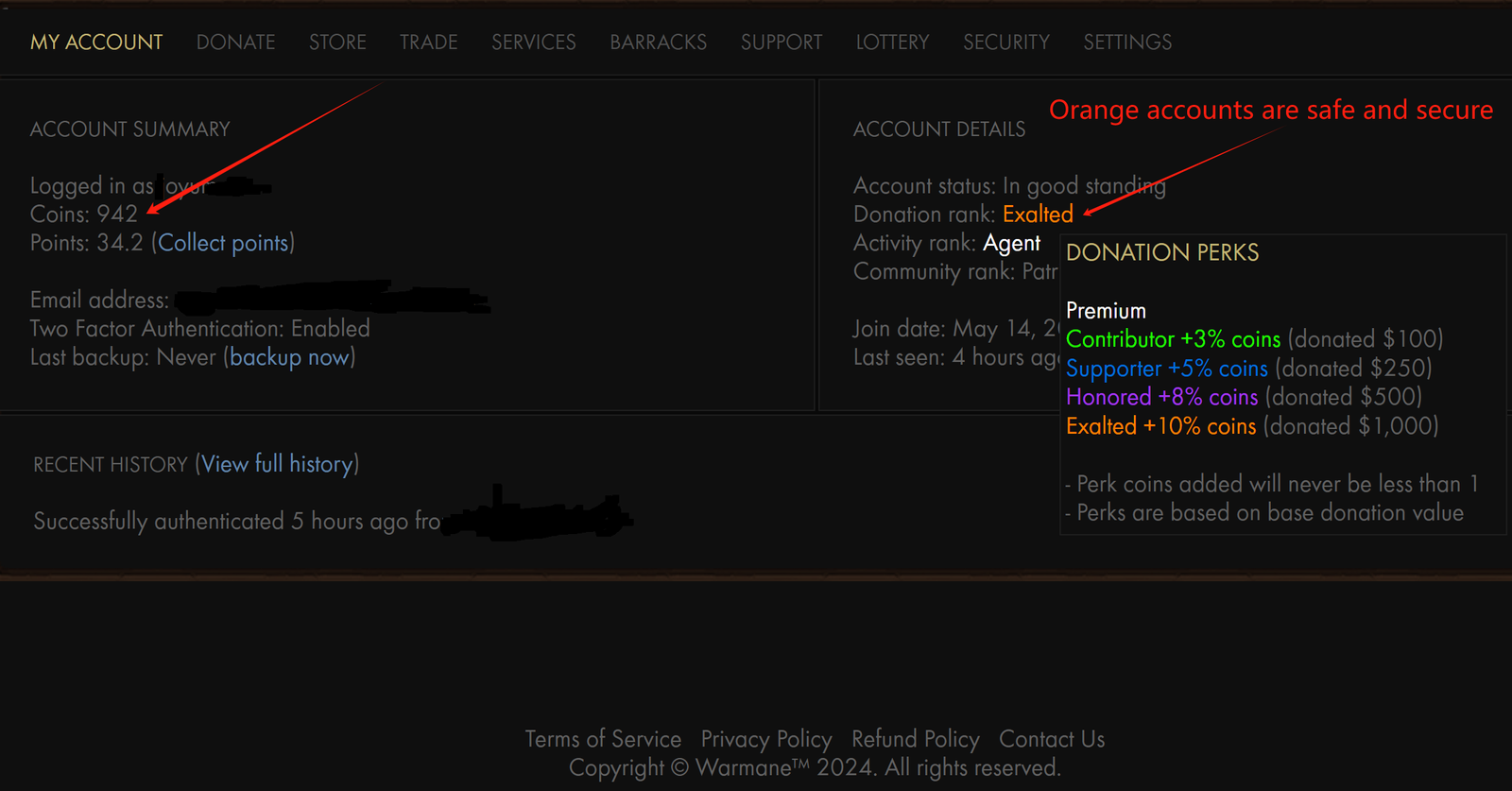Viewport: 1512px width, 791px height.
Task: Click the Community rank line
Action: click(x=955, y=272)
